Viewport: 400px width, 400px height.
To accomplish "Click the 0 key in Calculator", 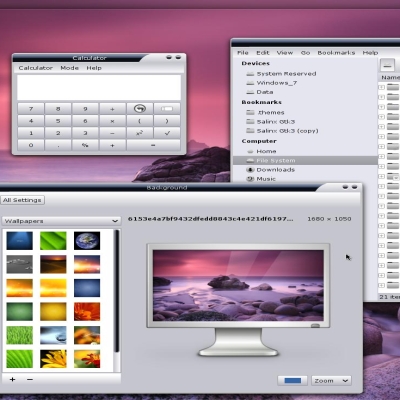I will (31, 145).
